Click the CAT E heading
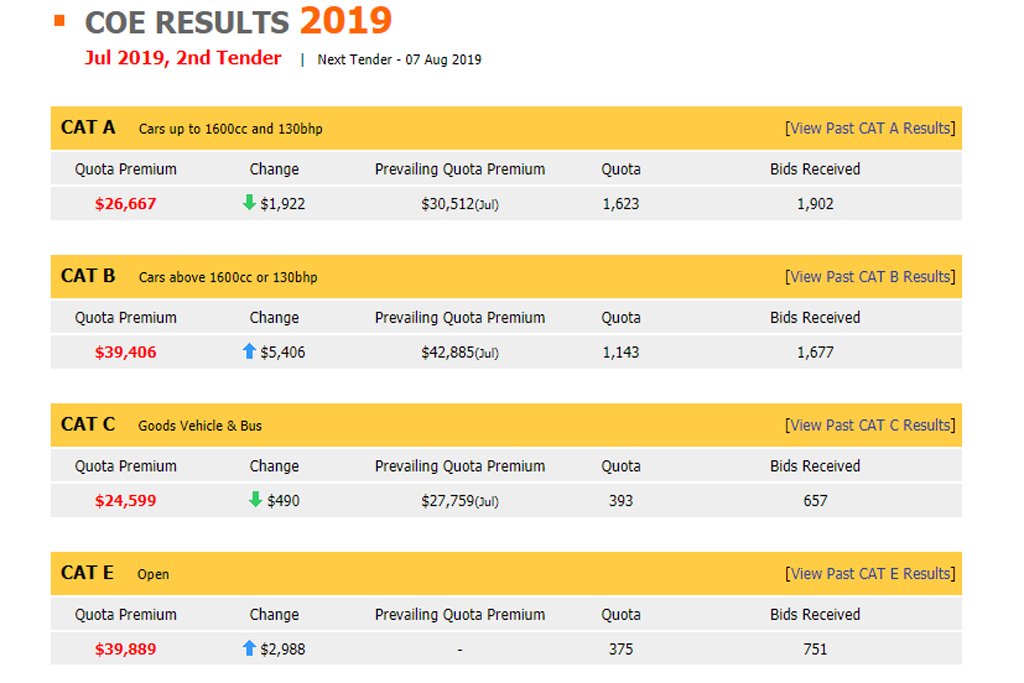The width and height of the screenshot is (1024, 683). tap(87, 573)
